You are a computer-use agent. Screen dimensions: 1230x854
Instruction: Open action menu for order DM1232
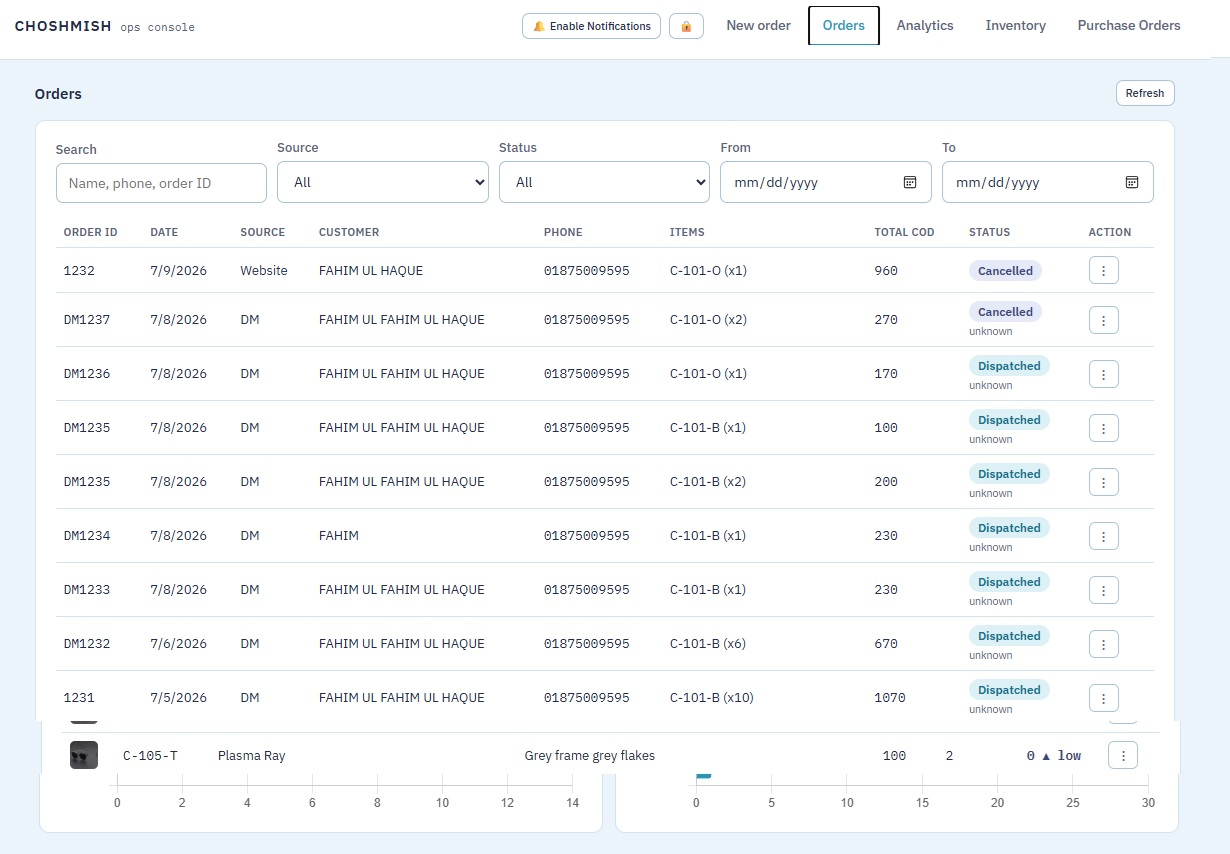tap(1103, 644)
